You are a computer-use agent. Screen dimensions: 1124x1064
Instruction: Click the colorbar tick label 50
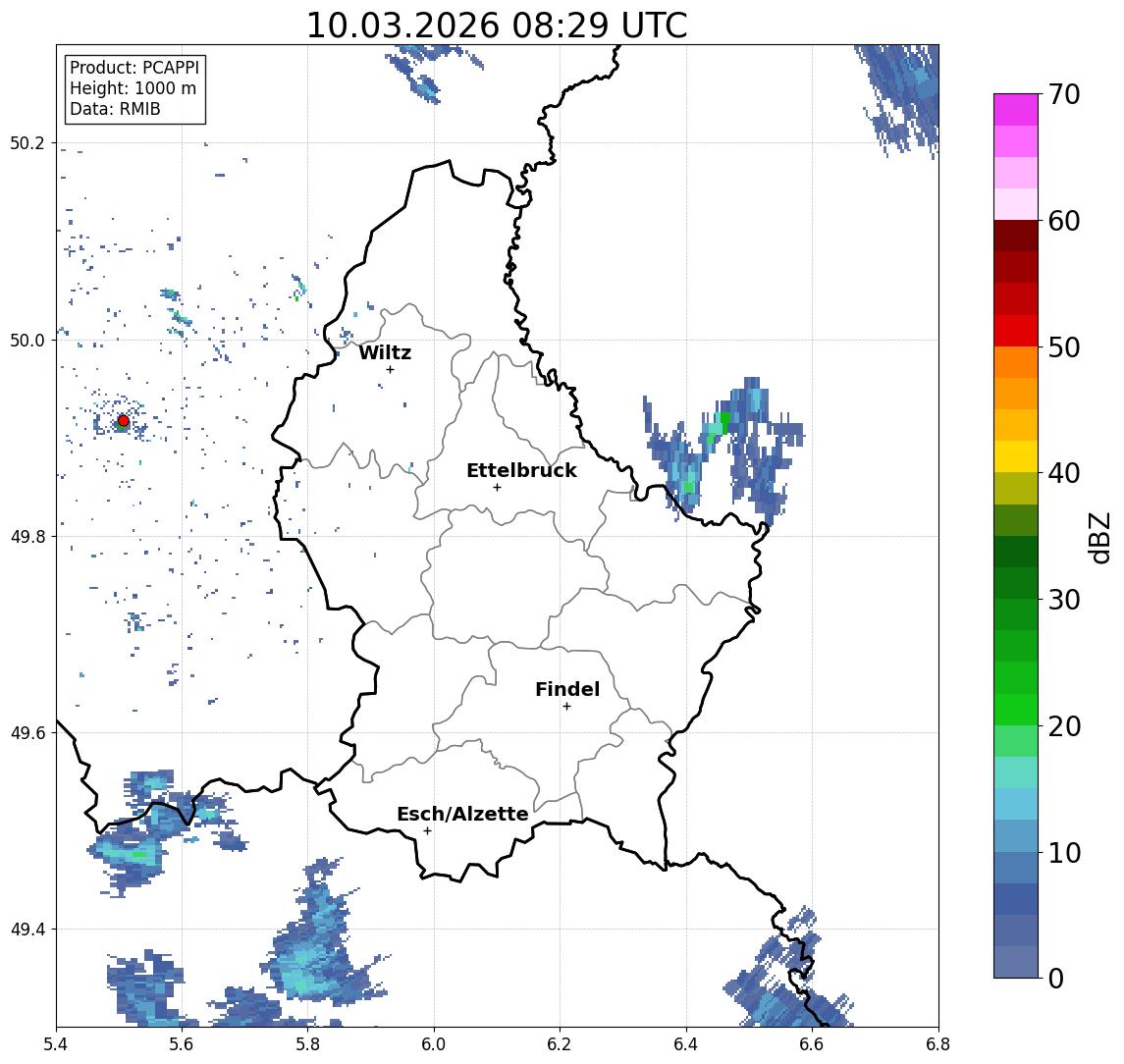[x=1064, y=347]
